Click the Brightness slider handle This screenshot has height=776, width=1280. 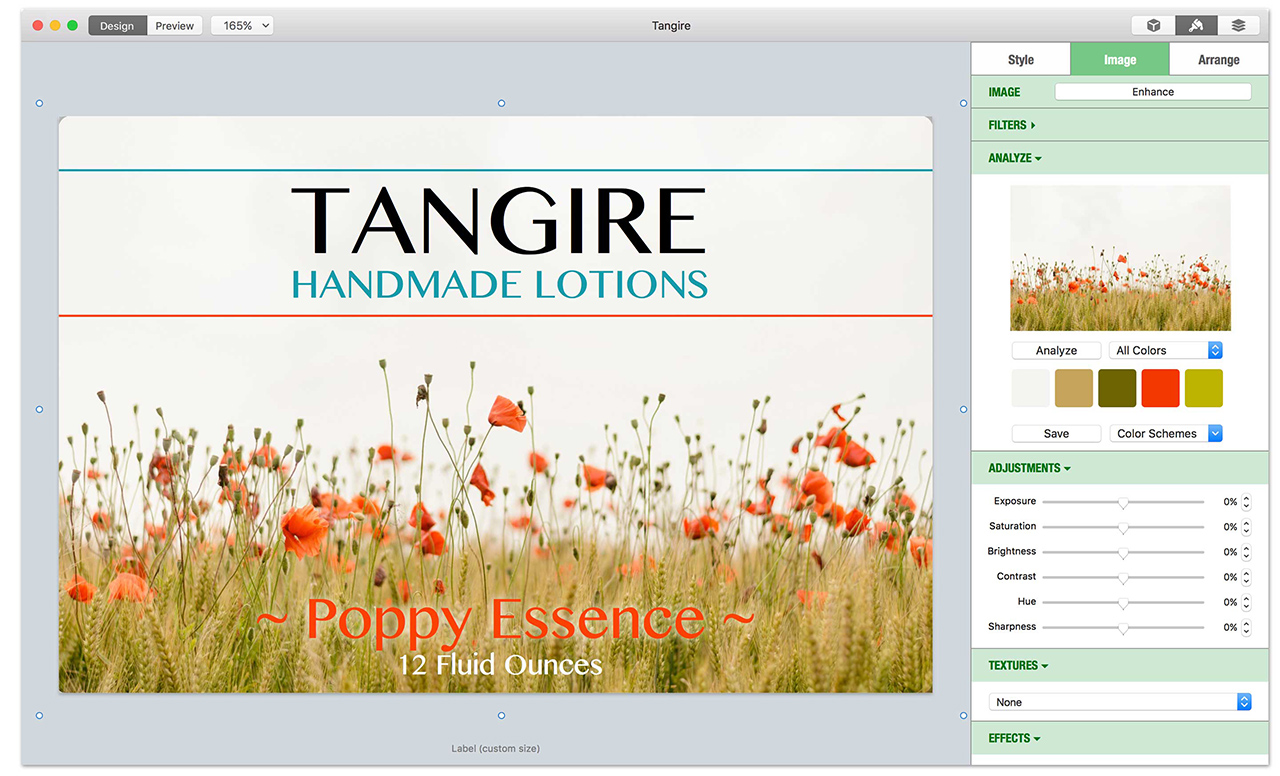coord(1123,553)
